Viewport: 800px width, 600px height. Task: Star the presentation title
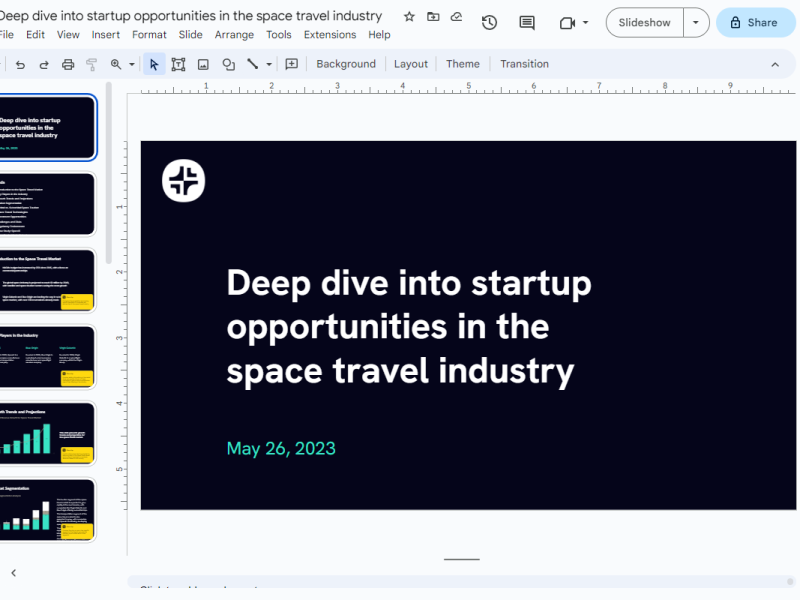point(409,17)
